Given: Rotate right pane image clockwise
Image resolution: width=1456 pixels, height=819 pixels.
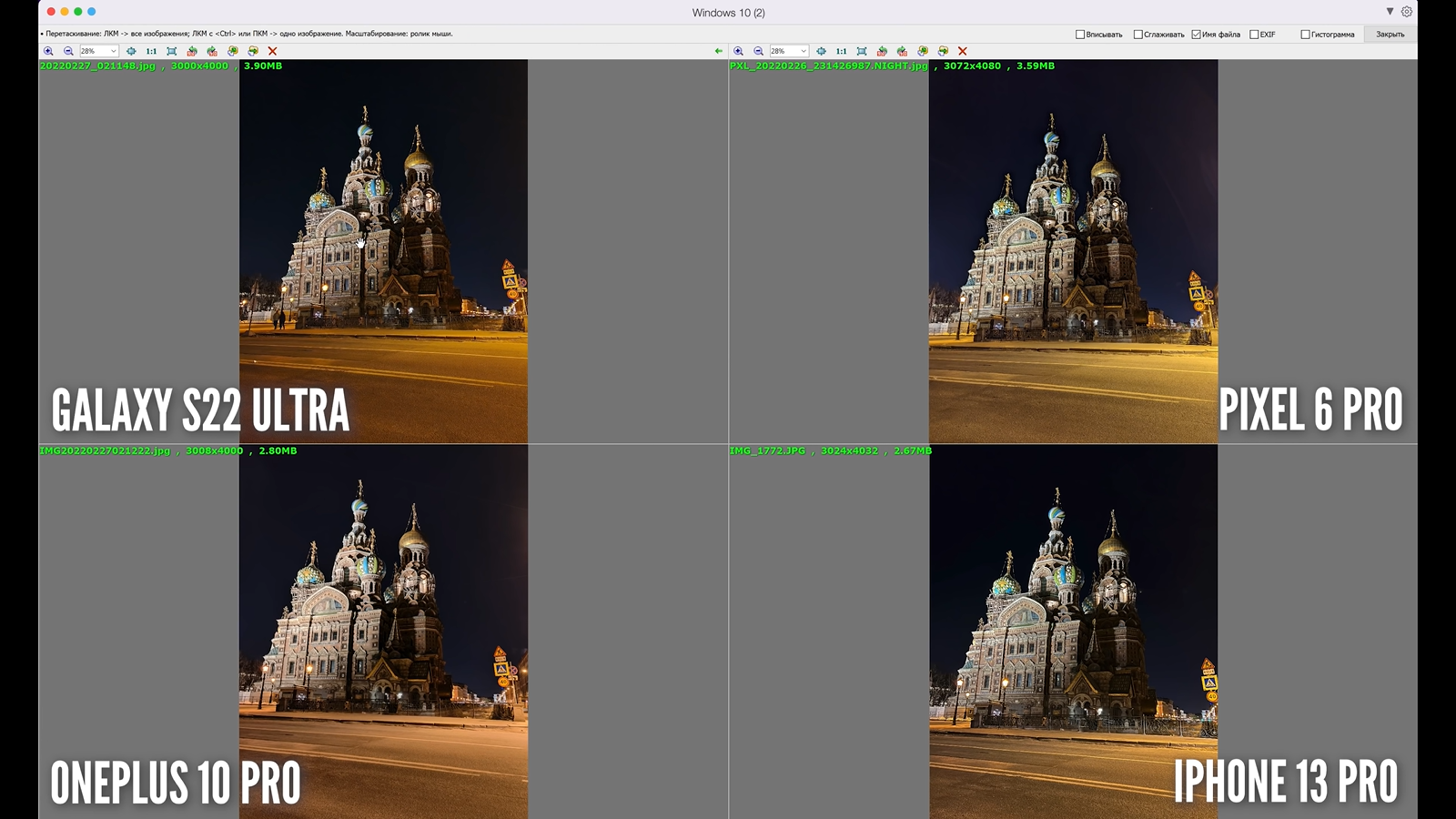Looking at the screenshot, I should click(902, 51).
